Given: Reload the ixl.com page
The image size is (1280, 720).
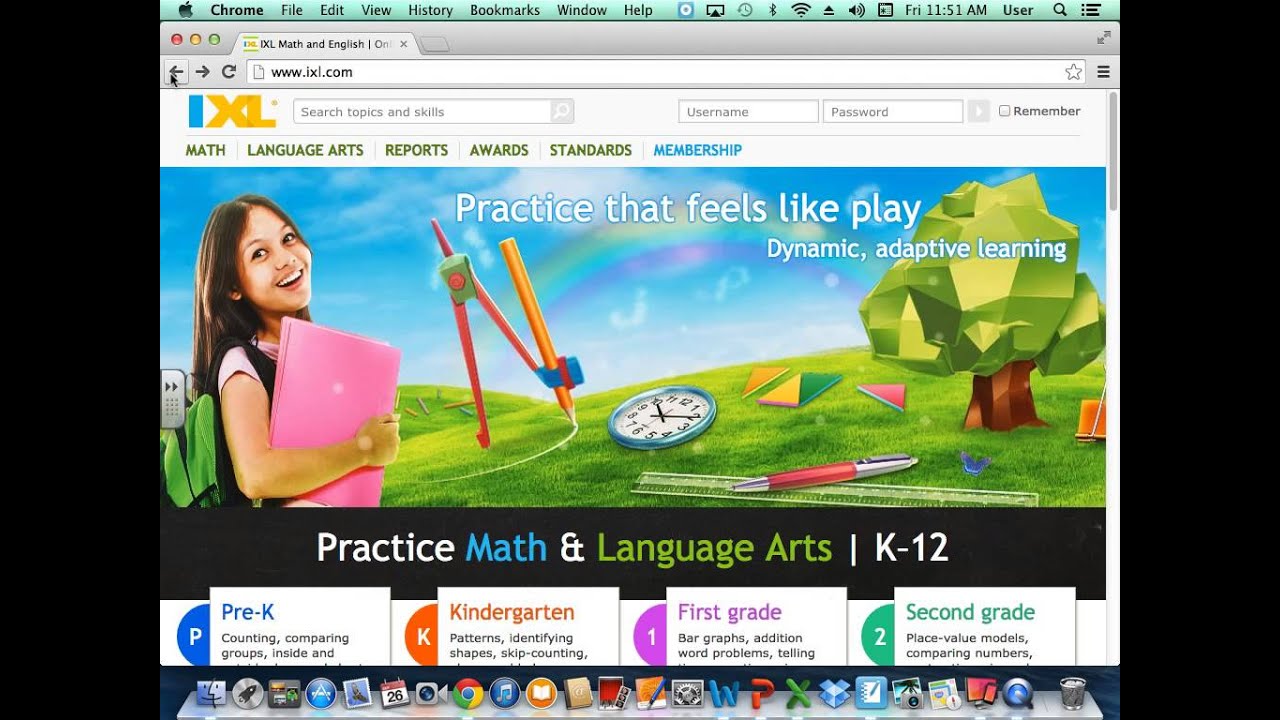Looking at the screenshot, I should coord(228,72).
